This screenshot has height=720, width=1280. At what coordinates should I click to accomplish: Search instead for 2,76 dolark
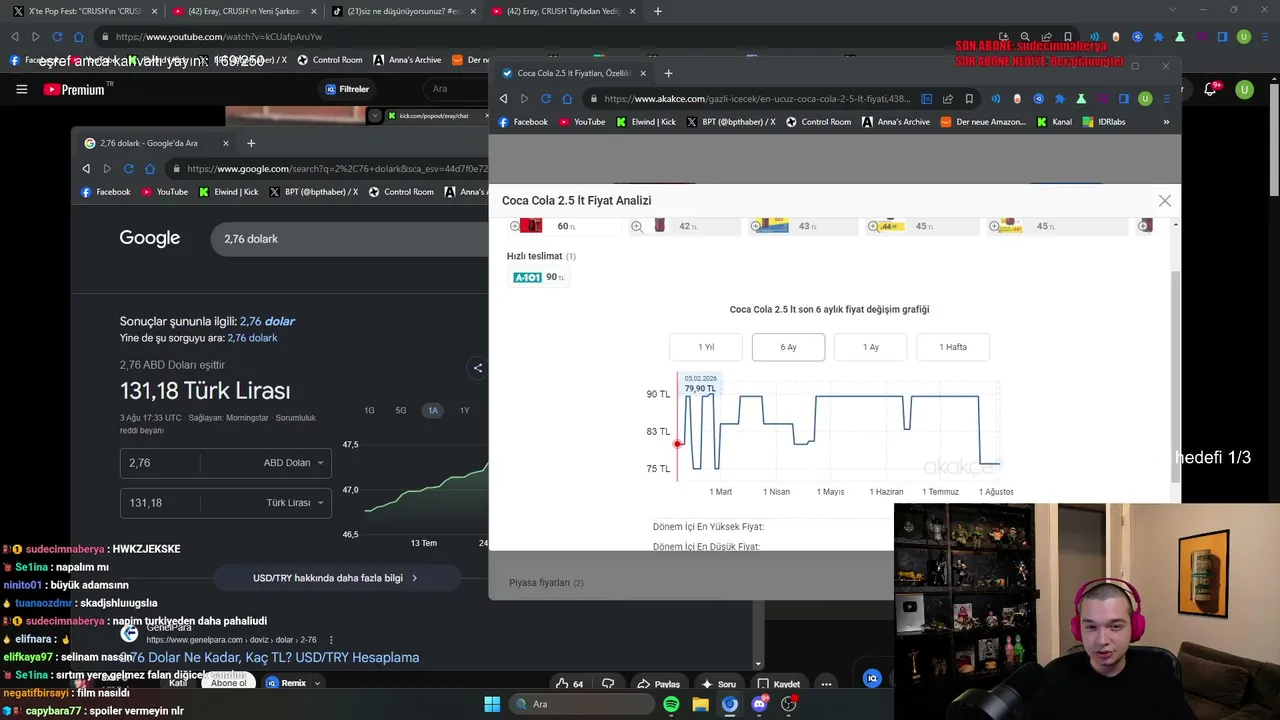252,338
